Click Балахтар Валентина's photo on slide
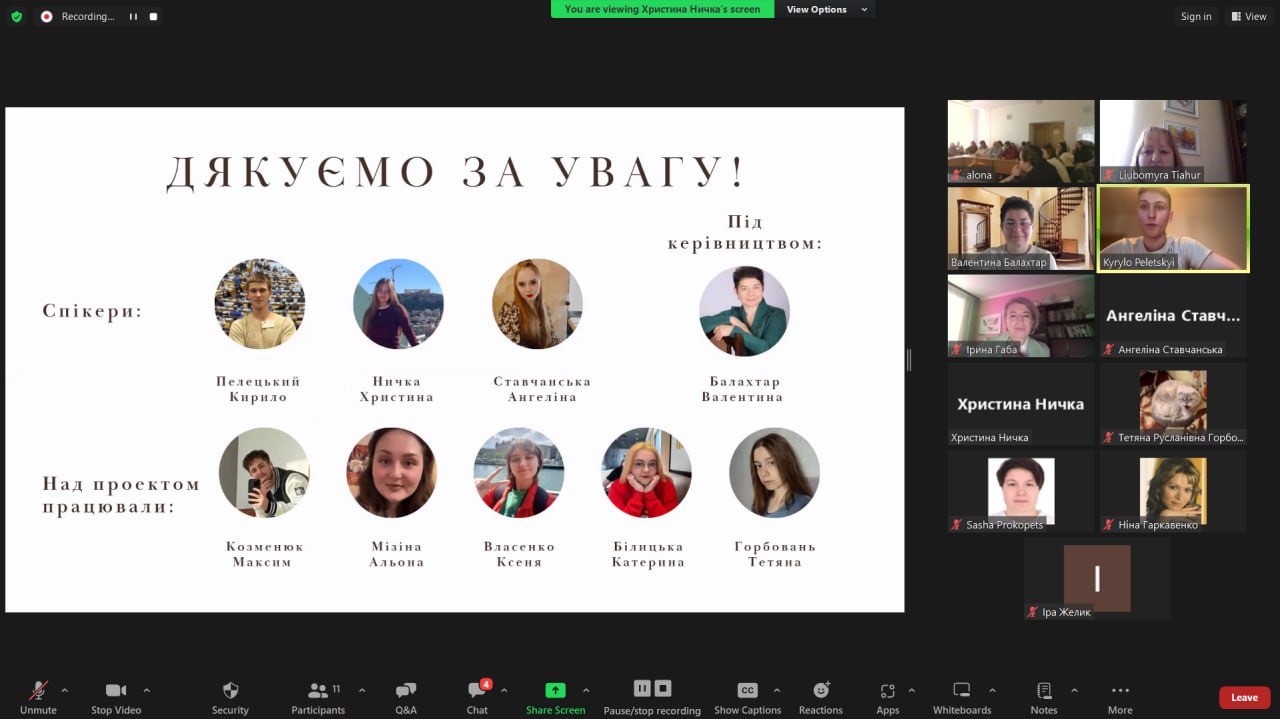Image resolution: width=1280 pixels, height=719 pixels. tap(744, 311)
